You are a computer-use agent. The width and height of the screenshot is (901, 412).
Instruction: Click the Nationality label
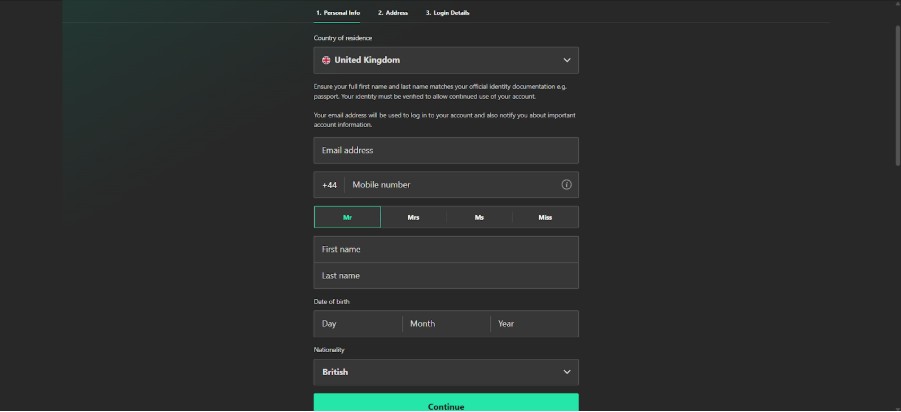329,350
